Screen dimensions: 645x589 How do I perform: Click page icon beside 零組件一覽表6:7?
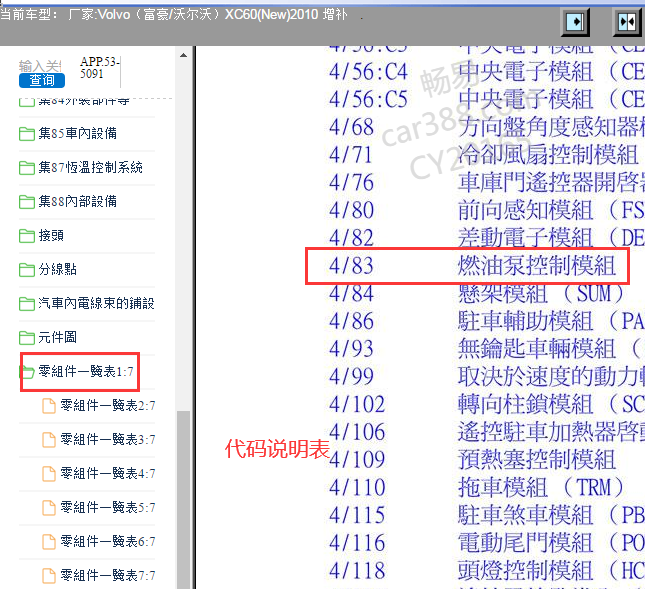coord(49,542)
